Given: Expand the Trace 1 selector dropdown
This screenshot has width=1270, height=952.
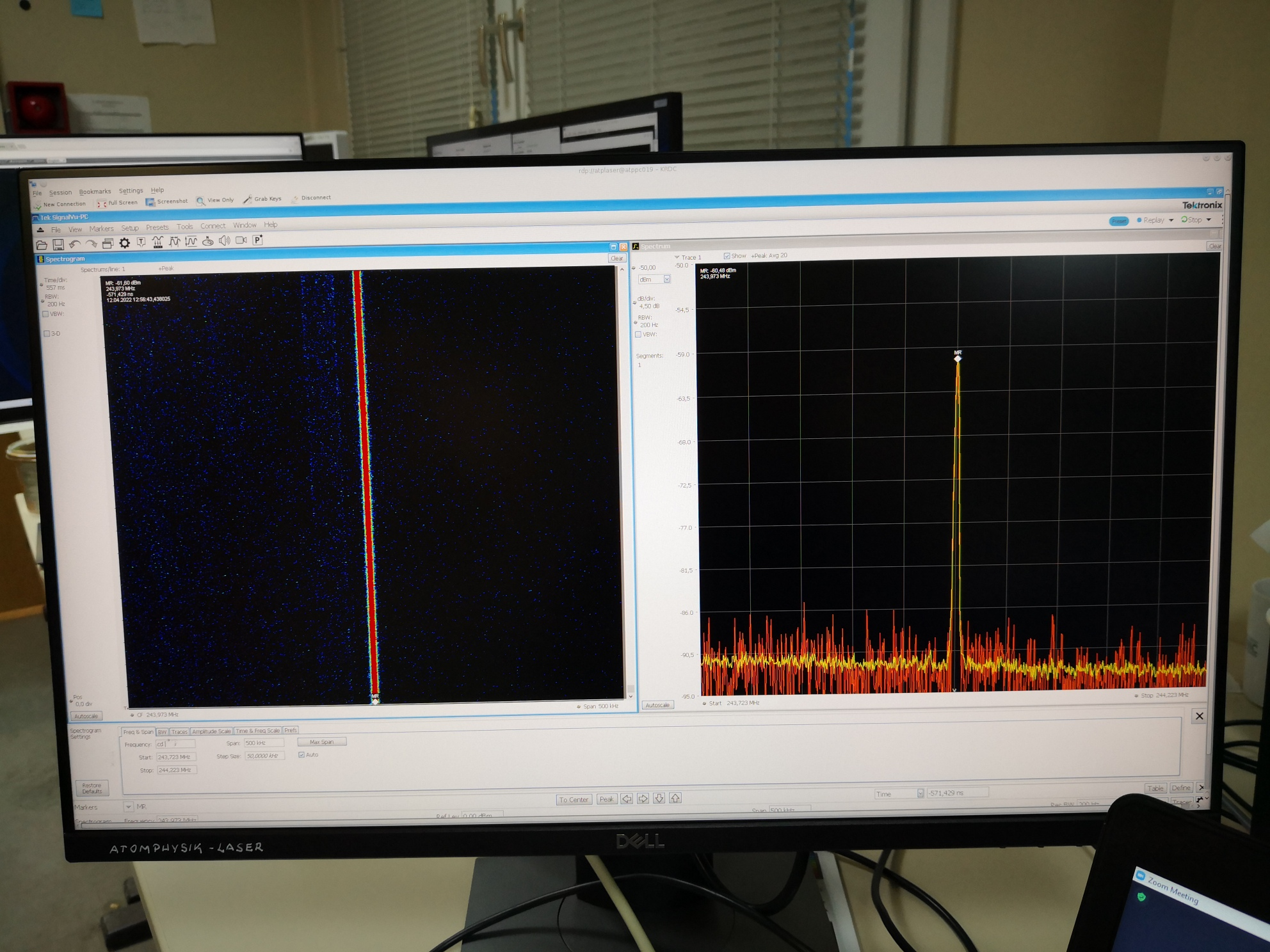Looking at the screenshot, I should coord(677,257).
